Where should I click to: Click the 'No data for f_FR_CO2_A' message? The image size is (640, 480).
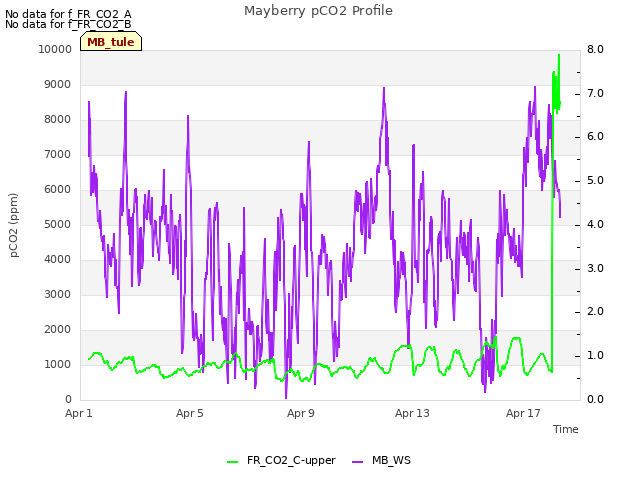coord(68,14)
